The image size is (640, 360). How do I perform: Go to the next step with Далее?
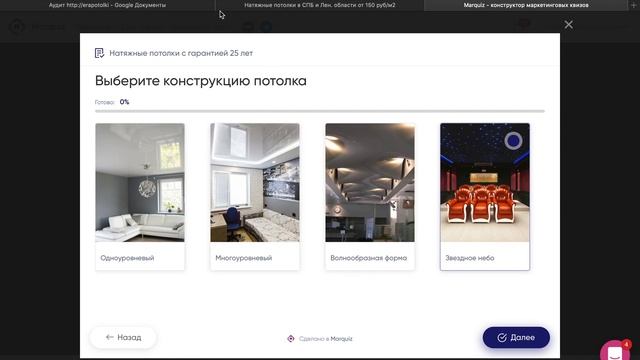[516, 338]
